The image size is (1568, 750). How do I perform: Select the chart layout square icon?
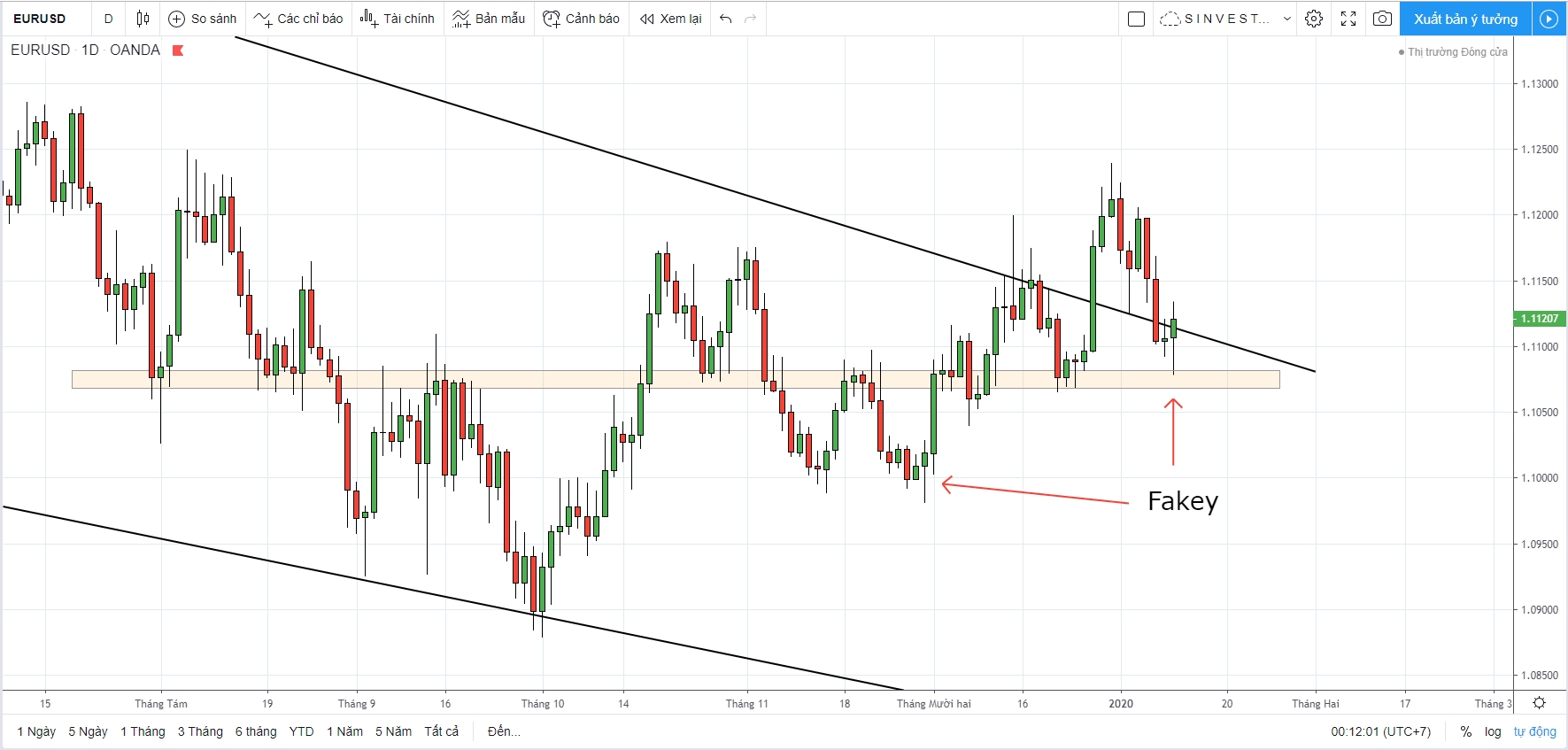coord(1137,19)
